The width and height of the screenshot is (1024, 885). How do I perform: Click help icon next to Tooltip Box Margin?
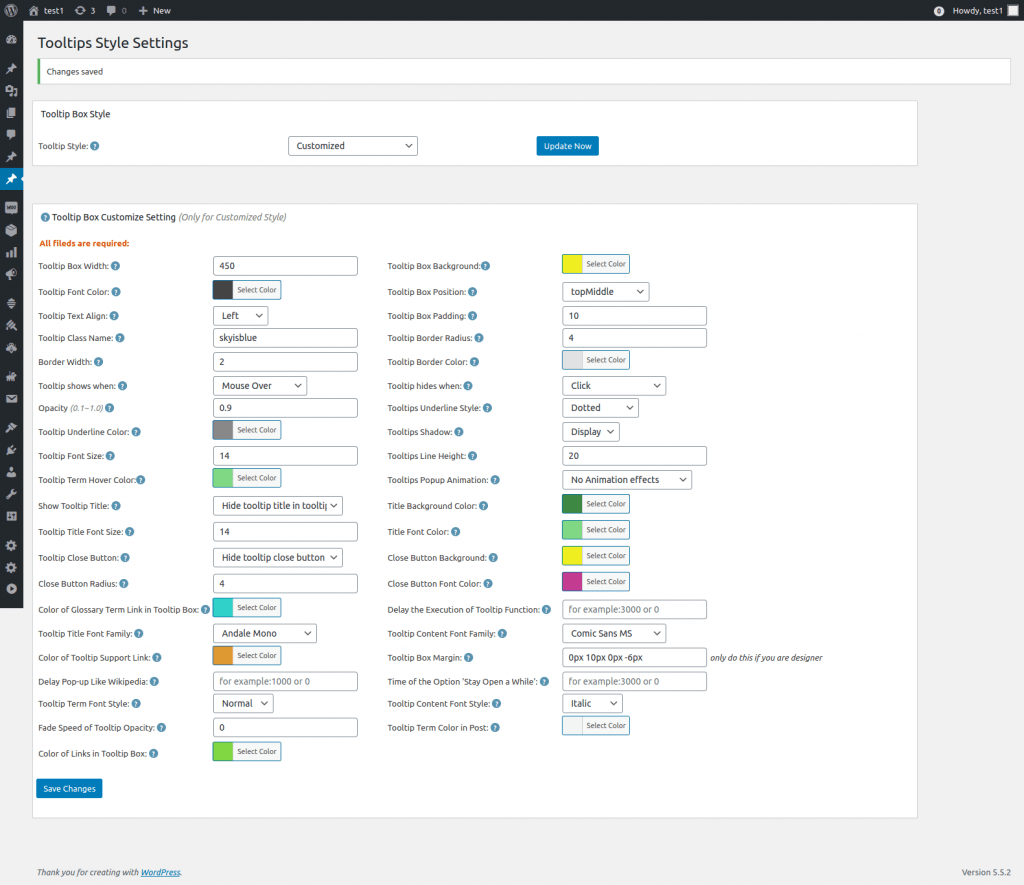pos(469,658)
